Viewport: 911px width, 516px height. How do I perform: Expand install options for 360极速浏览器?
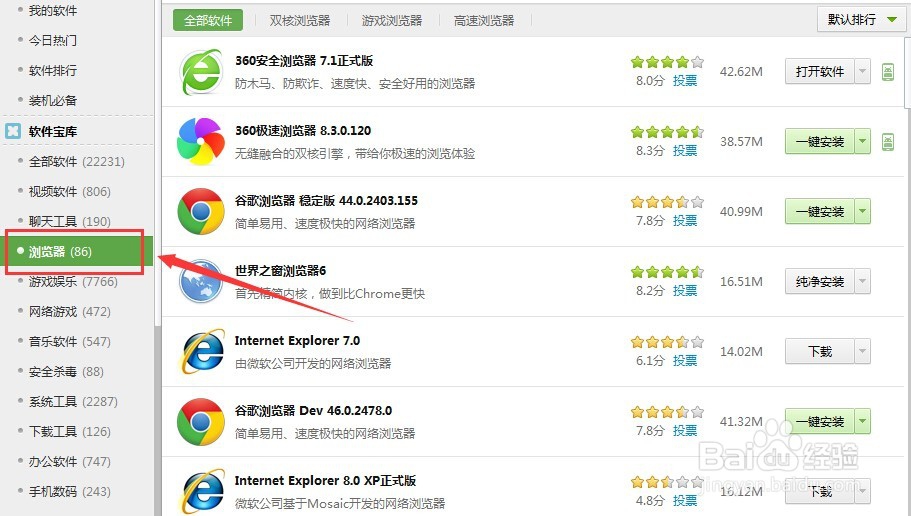(x=863, y=141)
